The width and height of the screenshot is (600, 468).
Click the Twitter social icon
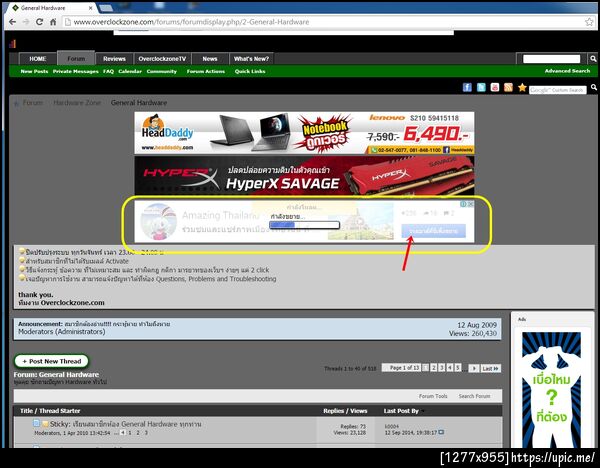(481, 87)
